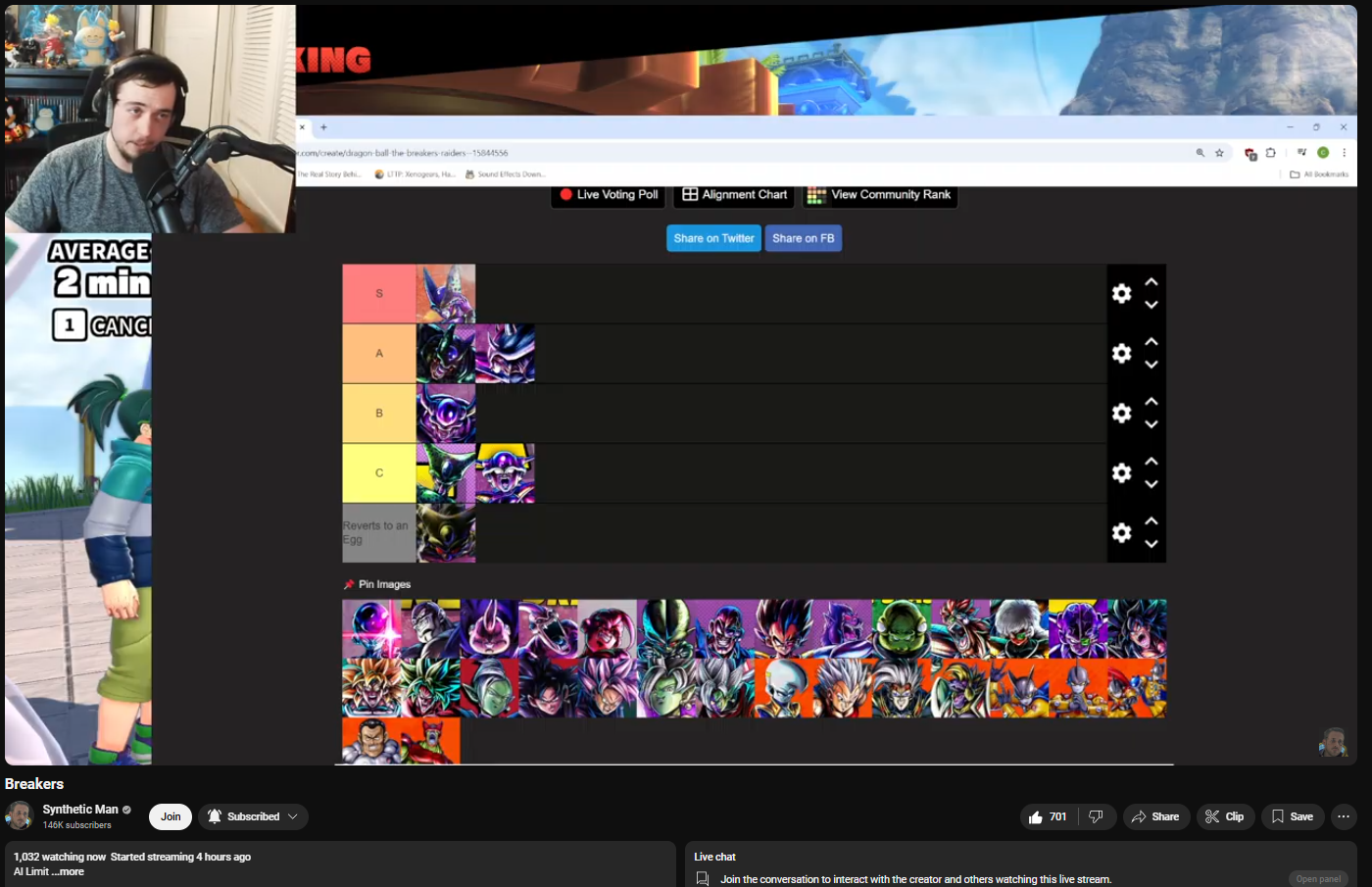
Task: Click the Breakers video title
Action: coord(34,784)
